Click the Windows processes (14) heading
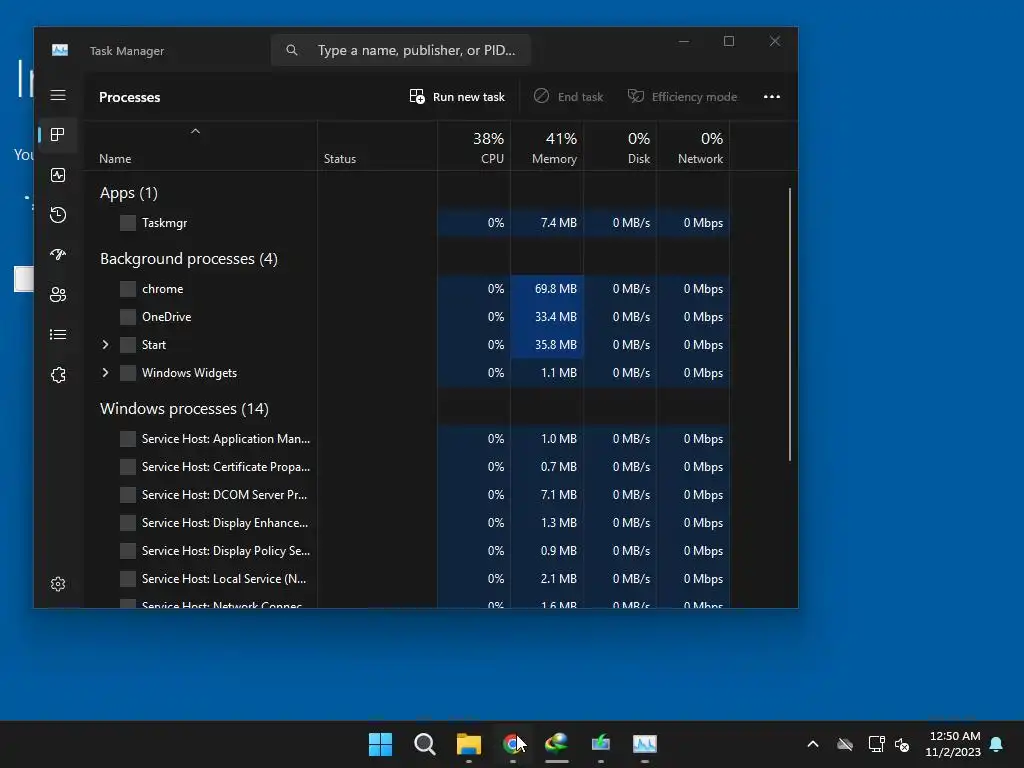1024x768 pixels. point(184,409)
